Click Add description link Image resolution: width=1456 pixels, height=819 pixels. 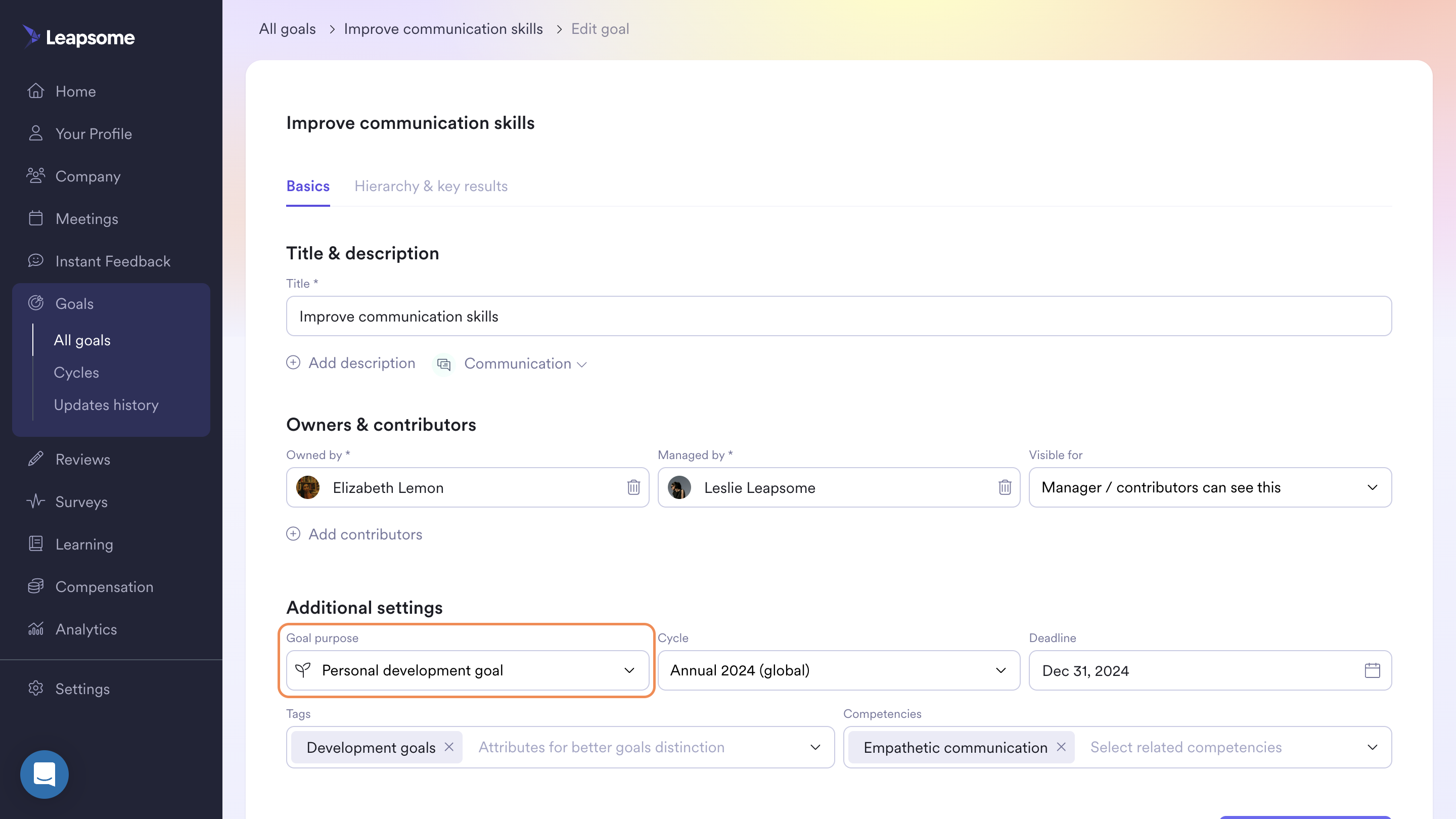tap(362, 363)
